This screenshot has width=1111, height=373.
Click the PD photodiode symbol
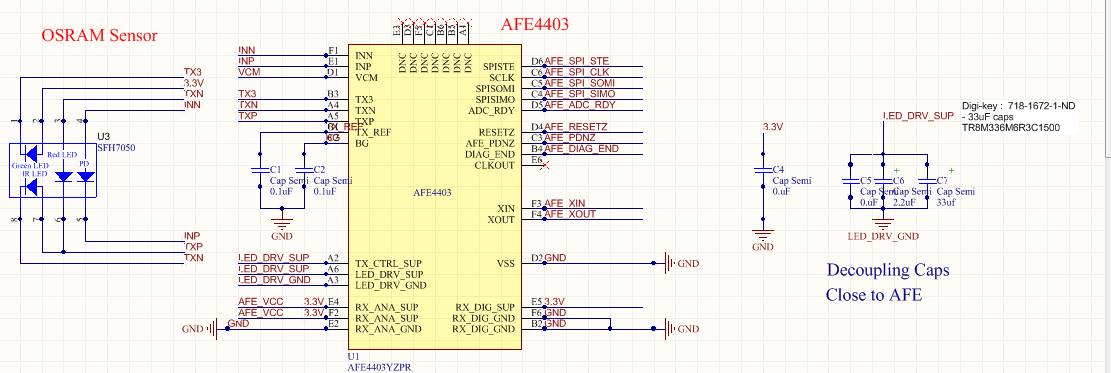[x=86, y=175]
